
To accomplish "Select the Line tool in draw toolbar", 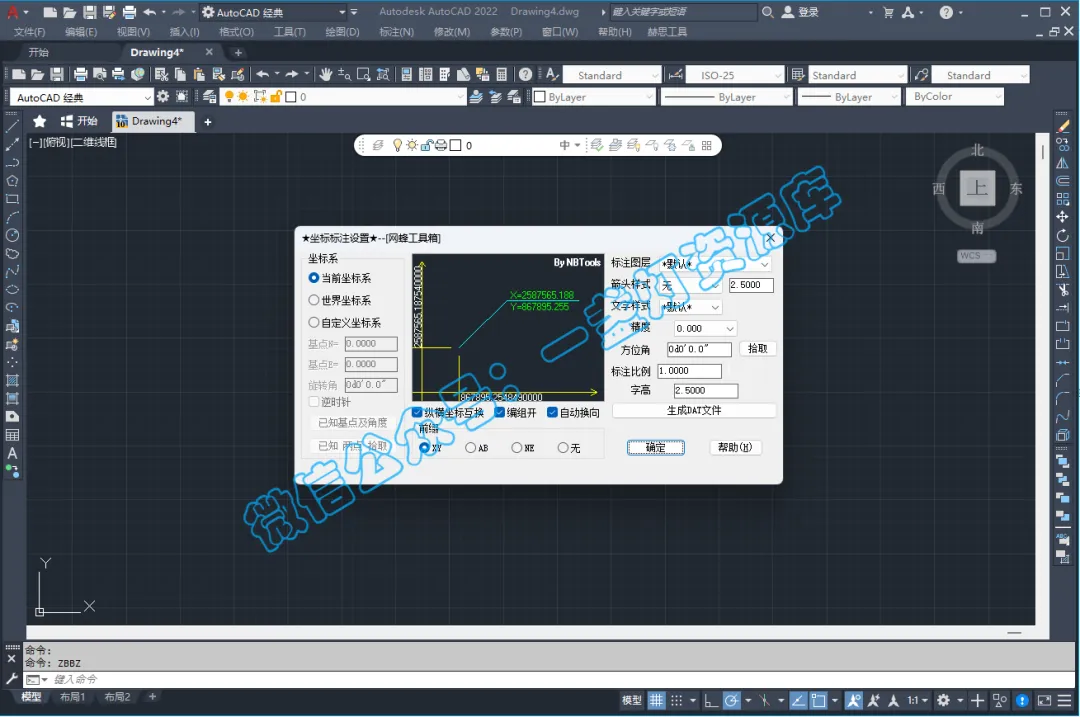I will coord(12,127).
